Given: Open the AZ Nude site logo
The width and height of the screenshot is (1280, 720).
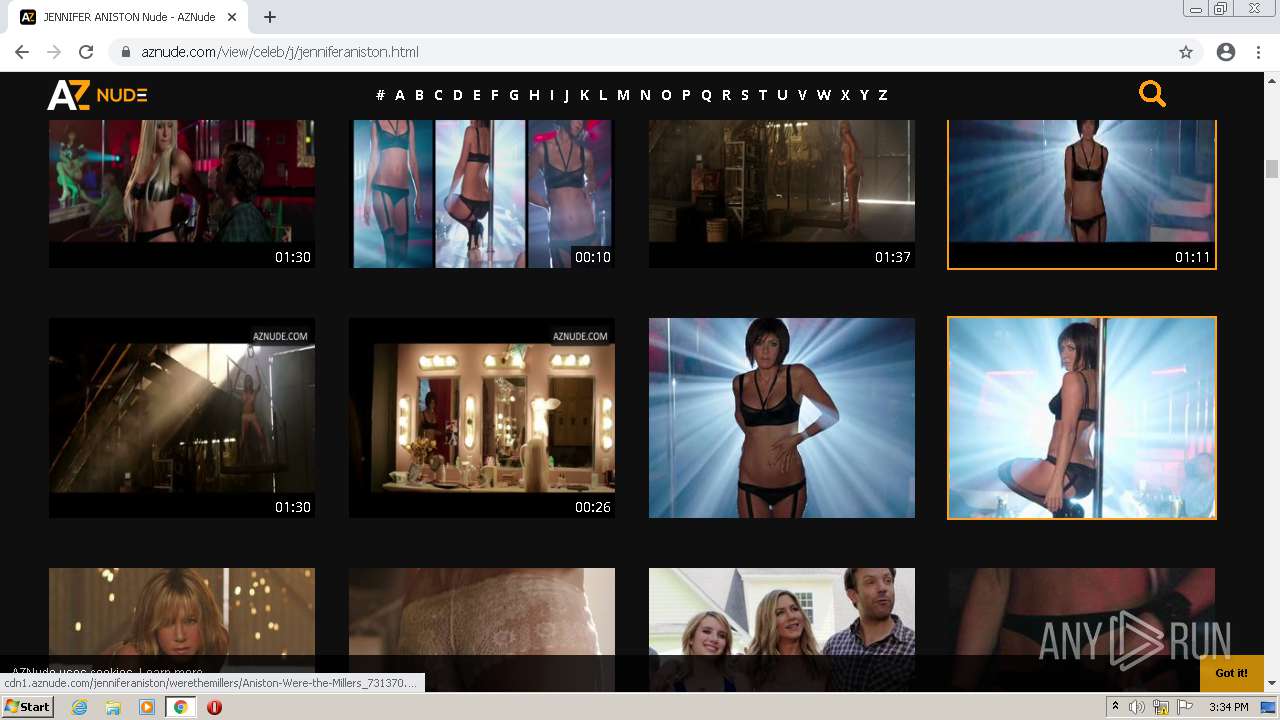Looking at the screenshot, I should click(97, 95).
